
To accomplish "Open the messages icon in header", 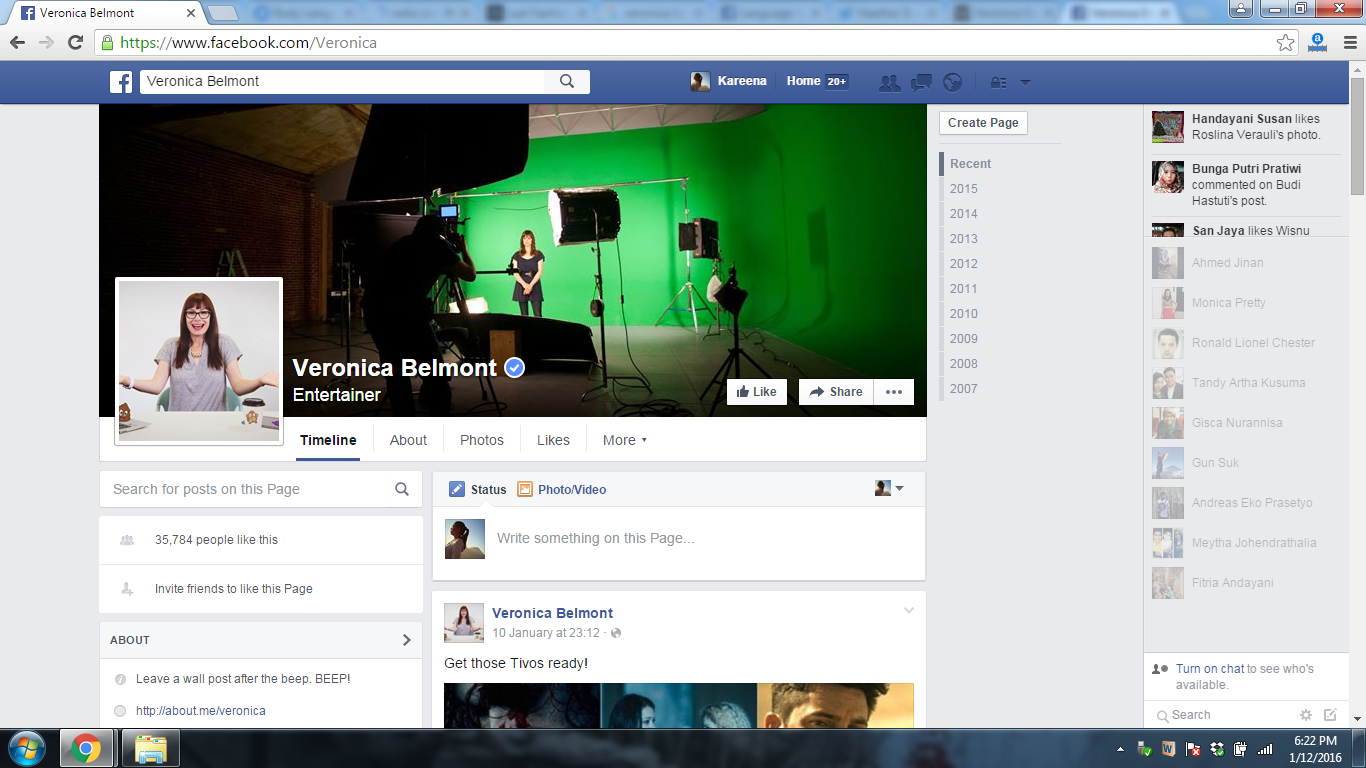I will [x=922, y=83].
